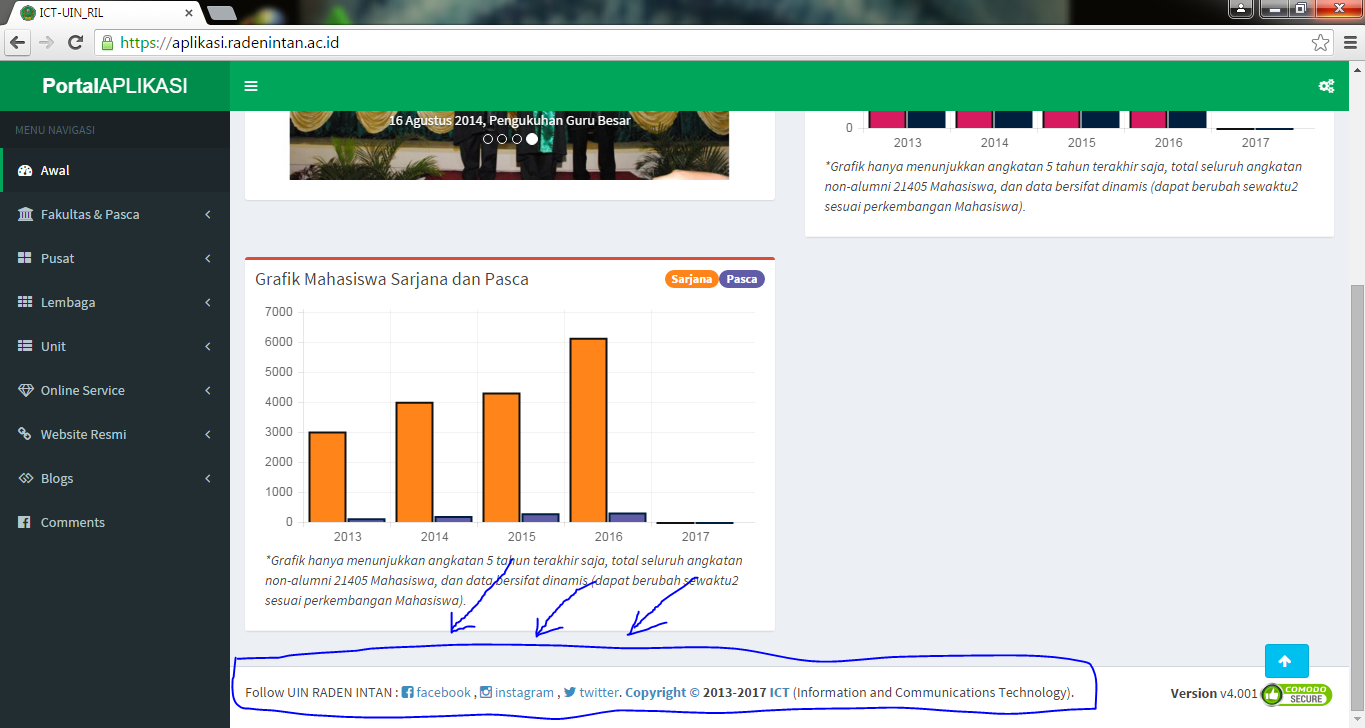Click the Comments Facebook icon in sidebar

click(x=25, y=522)
